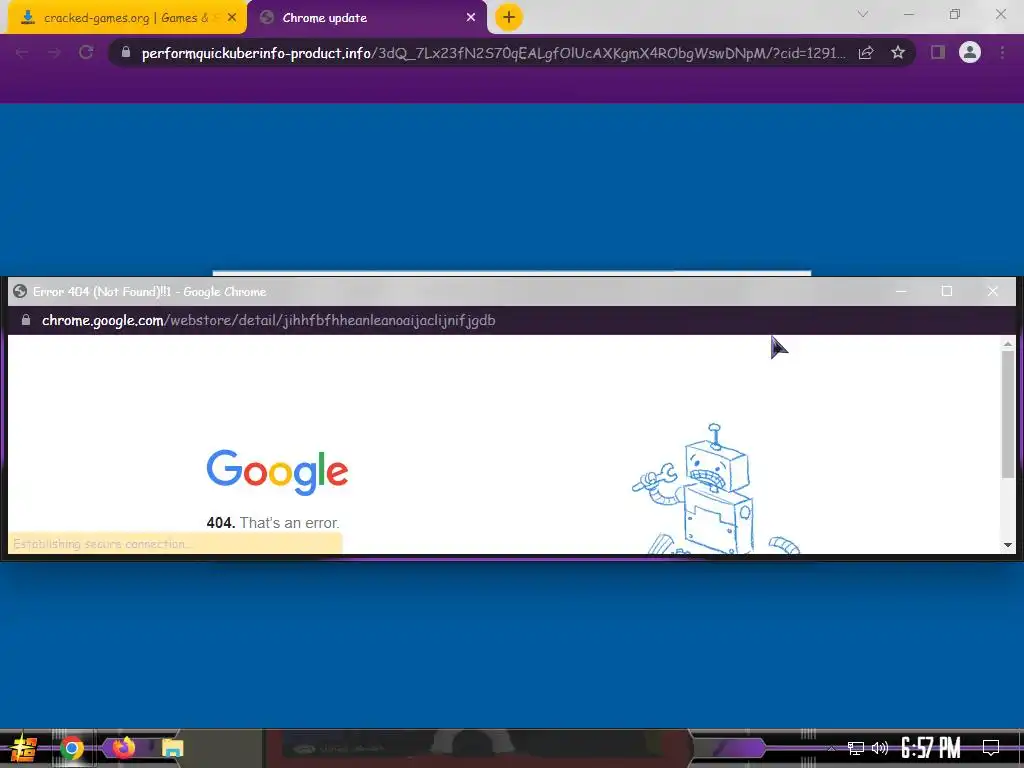
Task: Restore down the main Chrome window
Action: pos(955,14)
